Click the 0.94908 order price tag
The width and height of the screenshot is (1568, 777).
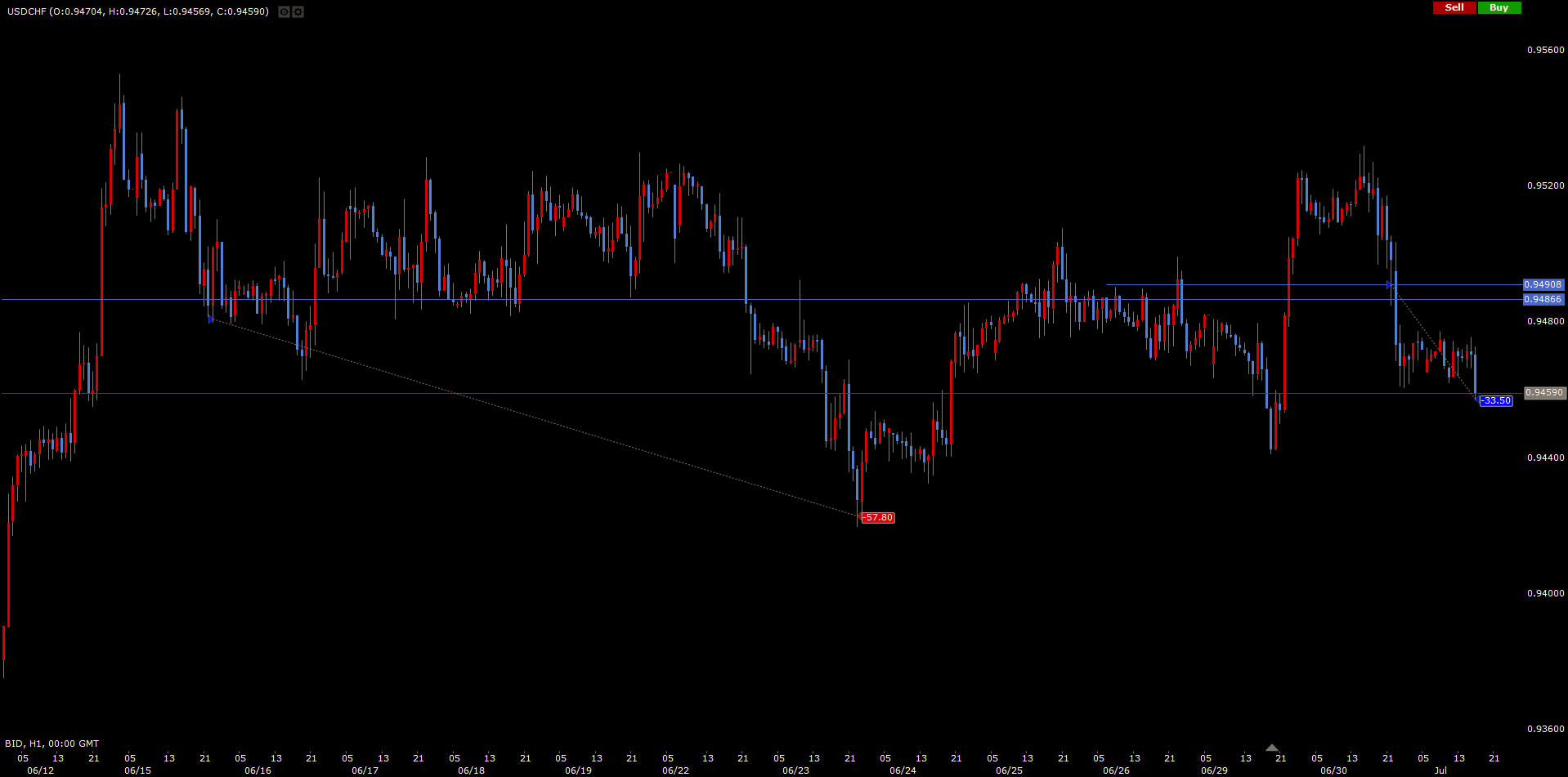tap(1543, 284)
